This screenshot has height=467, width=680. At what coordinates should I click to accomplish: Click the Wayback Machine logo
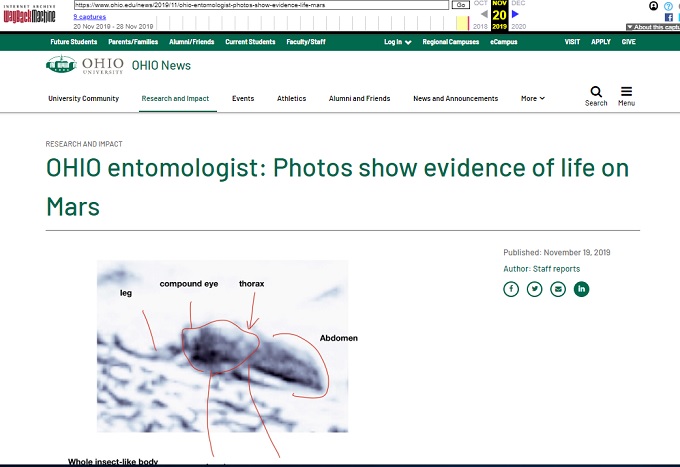pyautogui.click(x=29, y=15)
